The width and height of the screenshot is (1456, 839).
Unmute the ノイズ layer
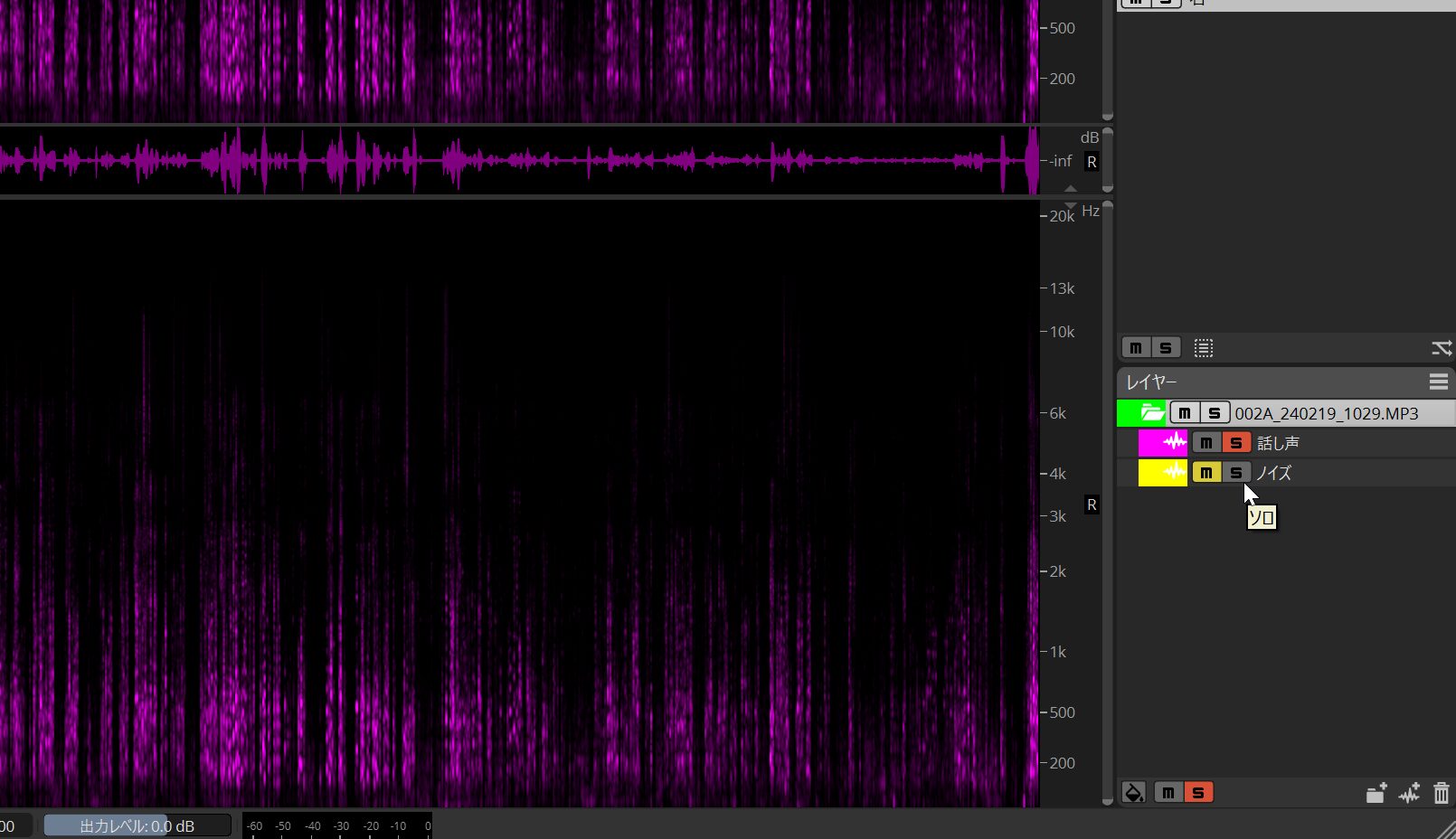(1206, 473)
